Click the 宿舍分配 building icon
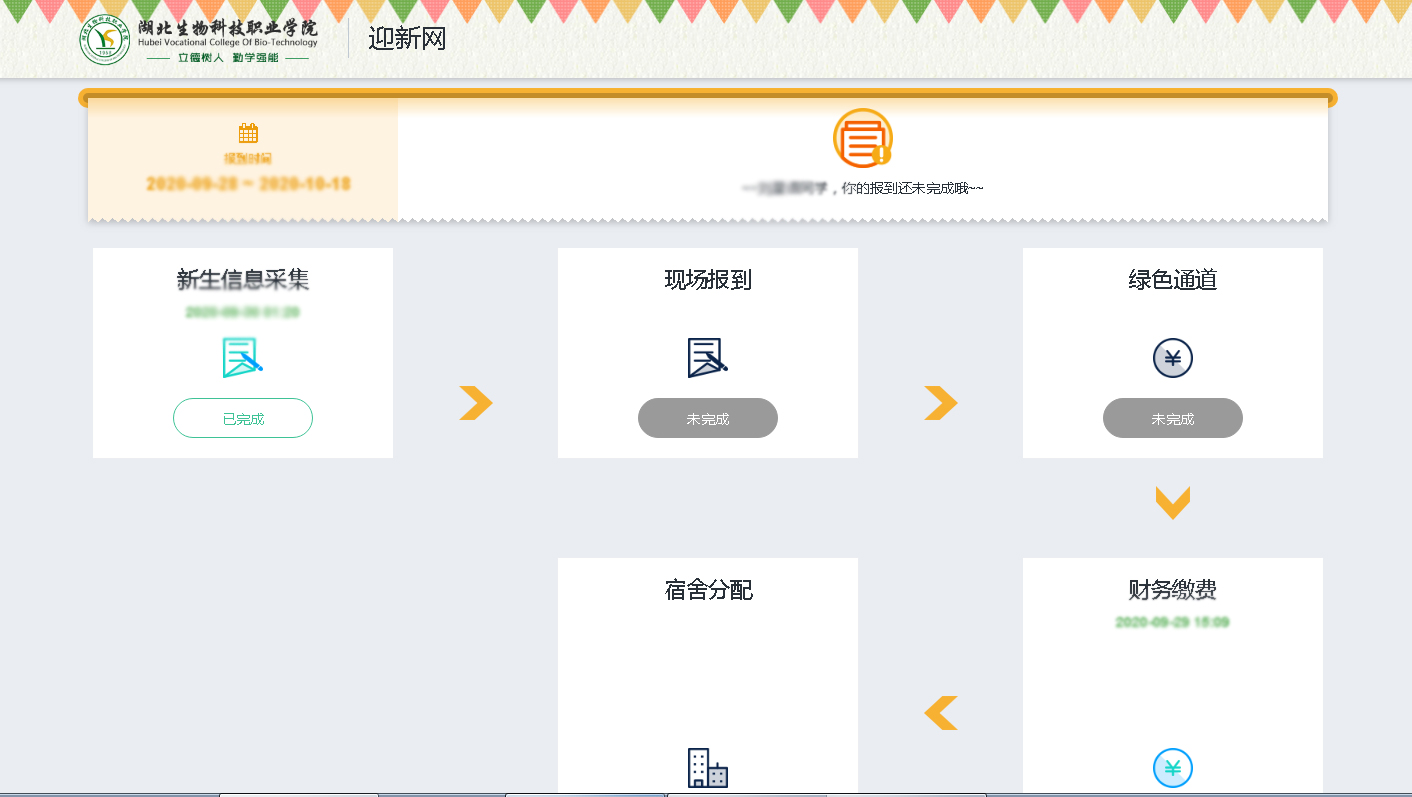Screen dimensions: 1412x797 [707, 768]
